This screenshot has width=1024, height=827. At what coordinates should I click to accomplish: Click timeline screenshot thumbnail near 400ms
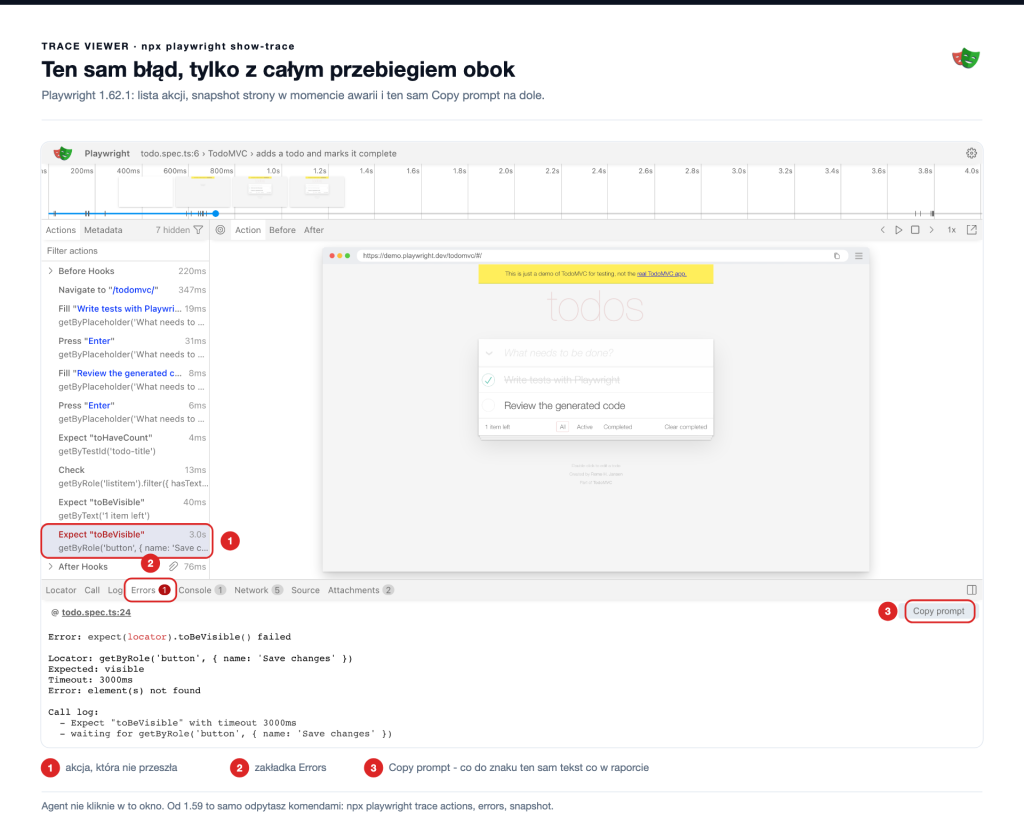[146, 192]
